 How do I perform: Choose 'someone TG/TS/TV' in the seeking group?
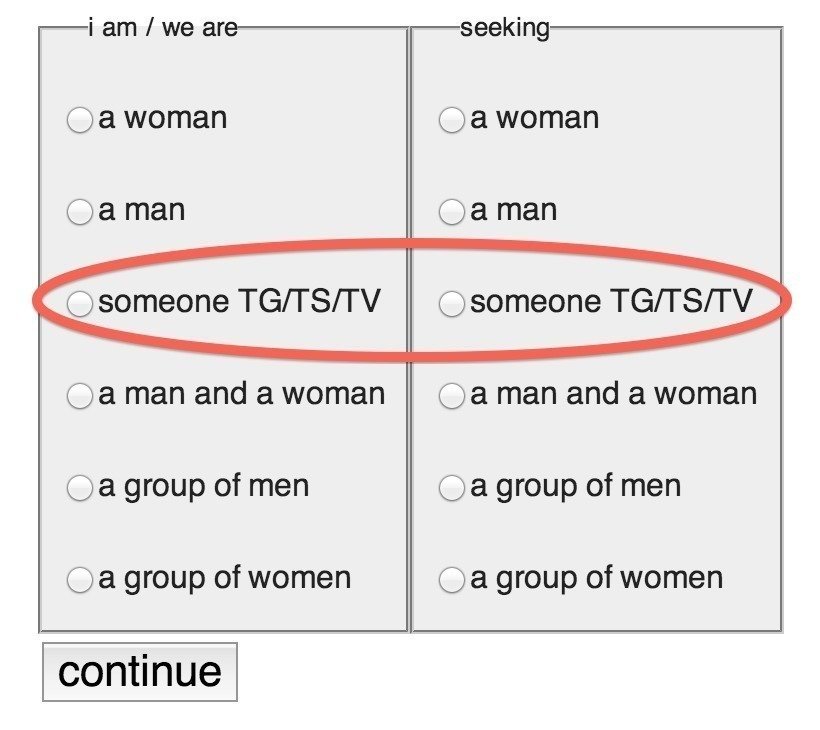pyautogui.click(x=451, y=304)
